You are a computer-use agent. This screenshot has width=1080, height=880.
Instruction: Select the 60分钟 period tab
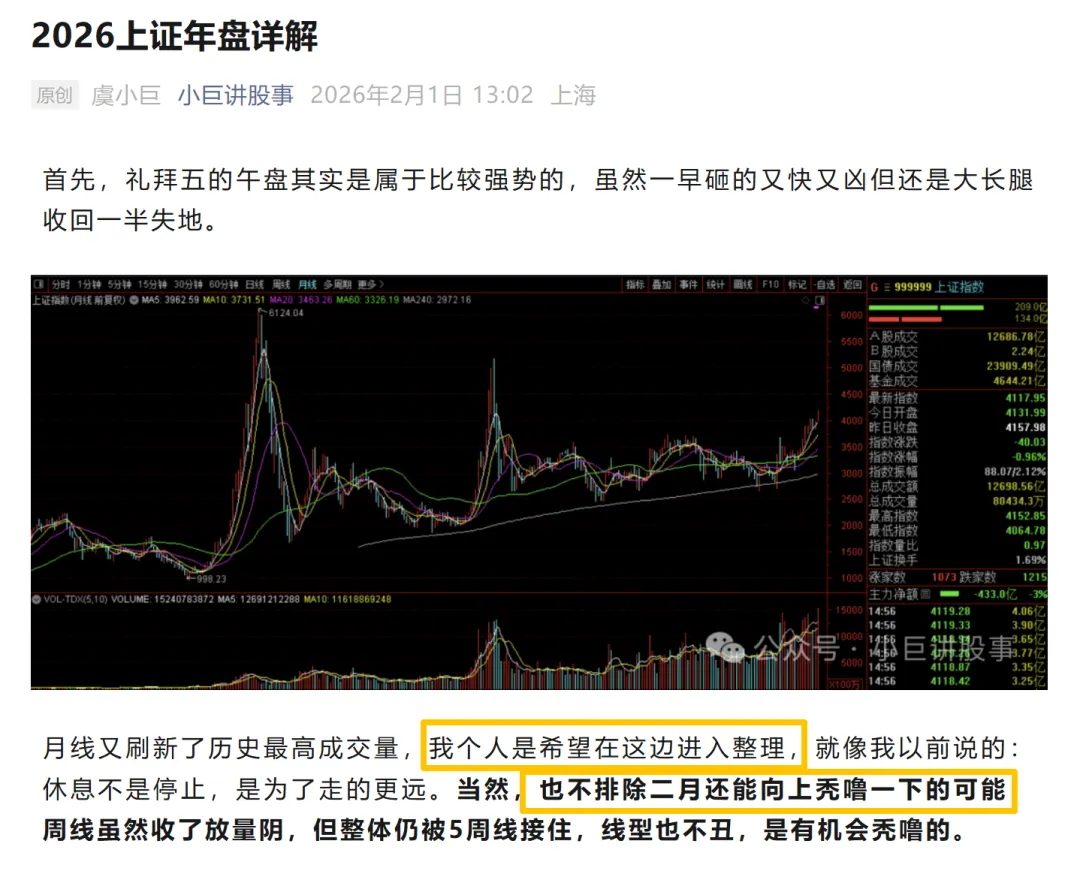223,284
